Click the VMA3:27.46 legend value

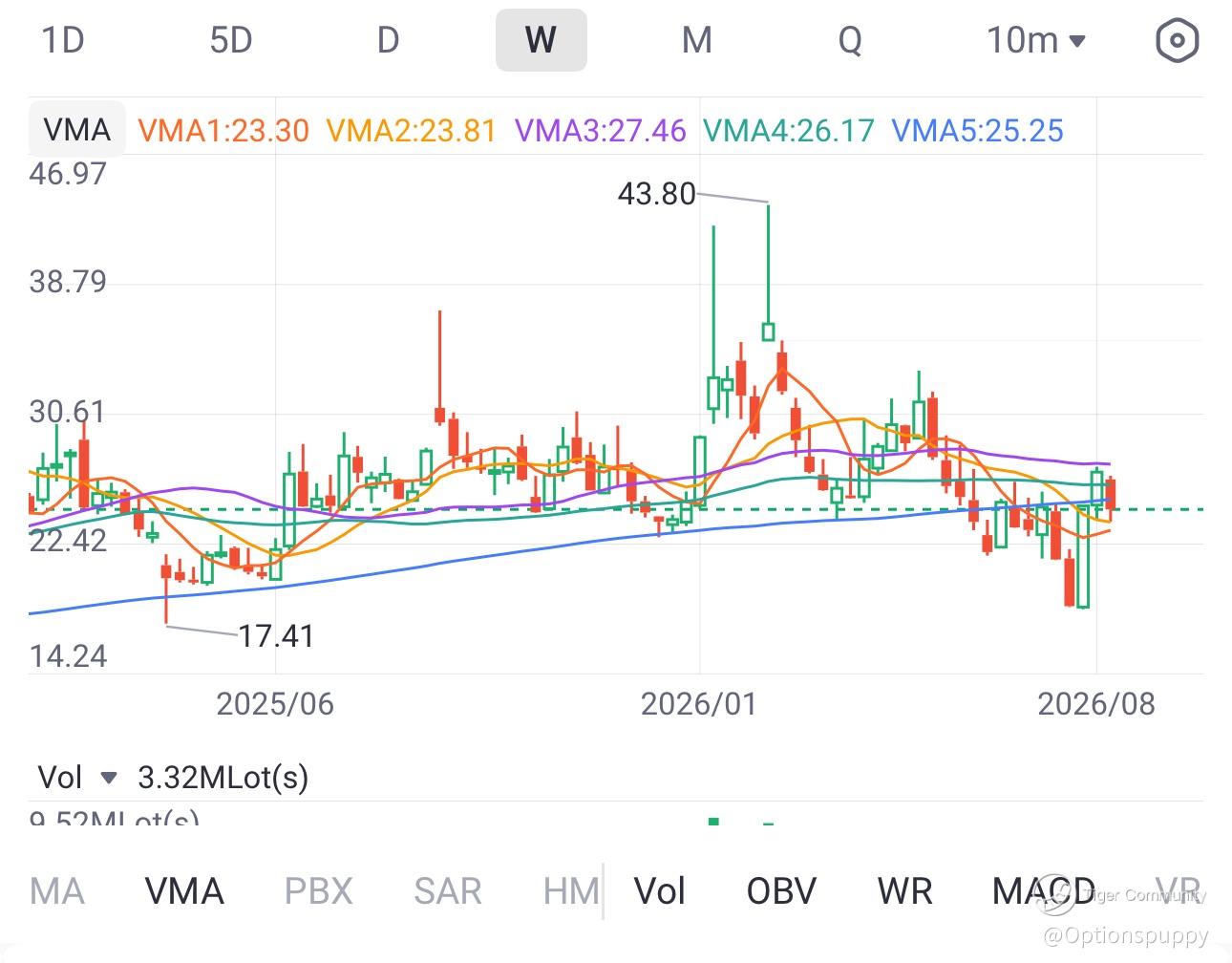pyautogui.click(x=601, y=130)
